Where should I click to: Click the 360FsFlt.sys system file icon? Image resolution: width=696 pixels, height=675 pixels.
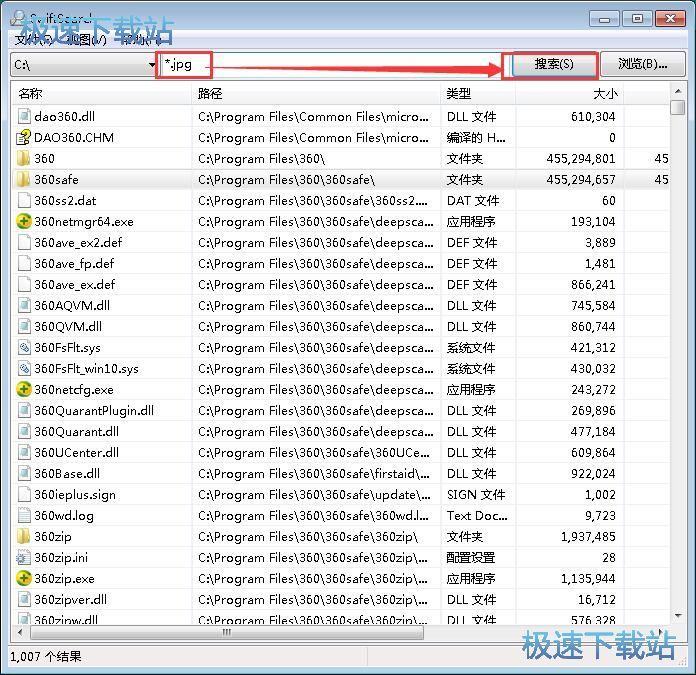pyautogui.click(x=24, y=347)
